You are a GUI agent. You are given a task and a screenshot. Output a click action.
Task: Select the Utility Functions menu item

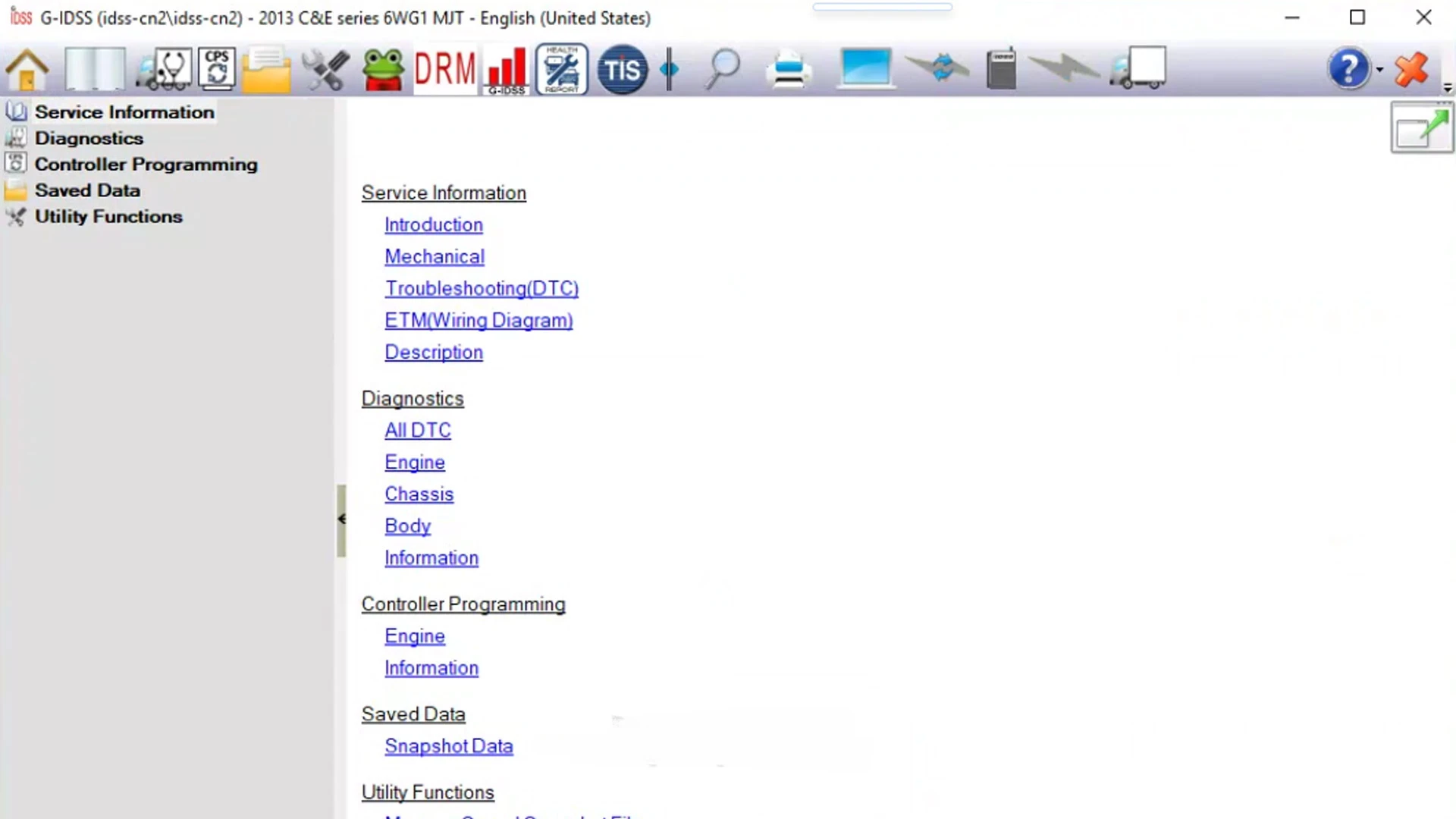coord(108,216)
